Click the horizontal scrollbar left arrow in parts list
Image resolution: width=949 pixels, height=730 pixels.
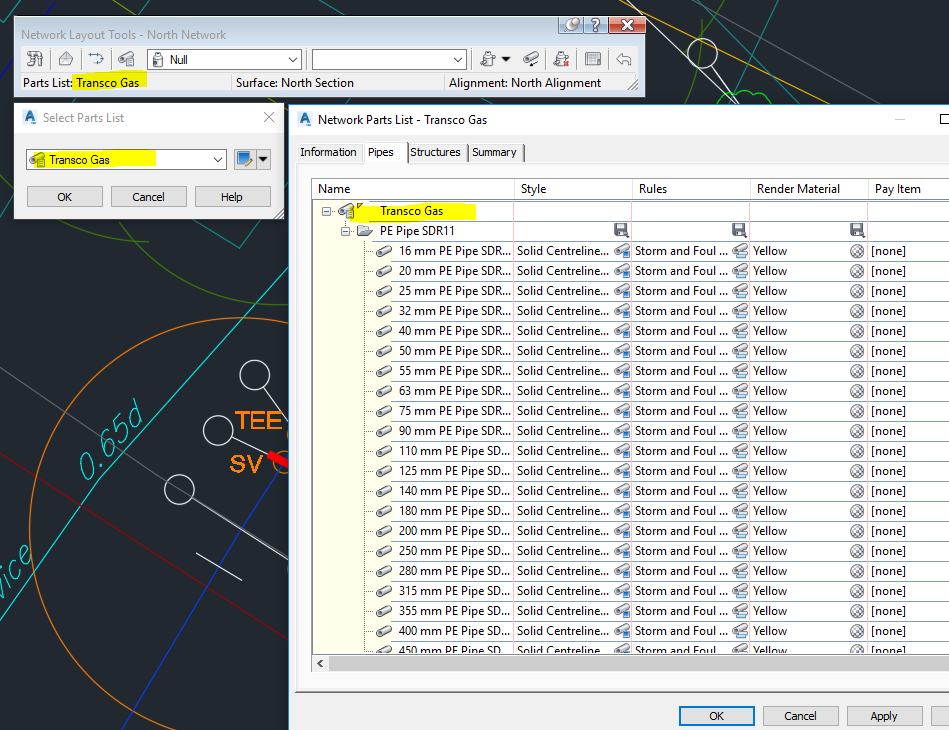point(320,663)
